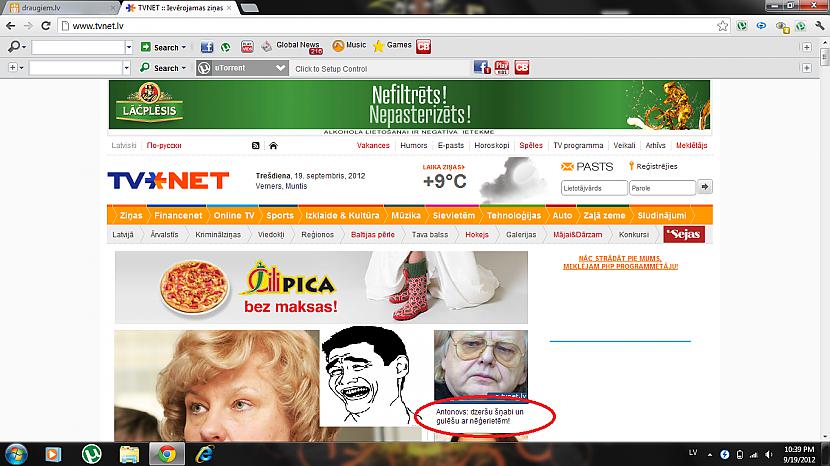The height and width of the screenshot is (466, 830).
Task: Open TV programma link
Action: pos(578,145)
